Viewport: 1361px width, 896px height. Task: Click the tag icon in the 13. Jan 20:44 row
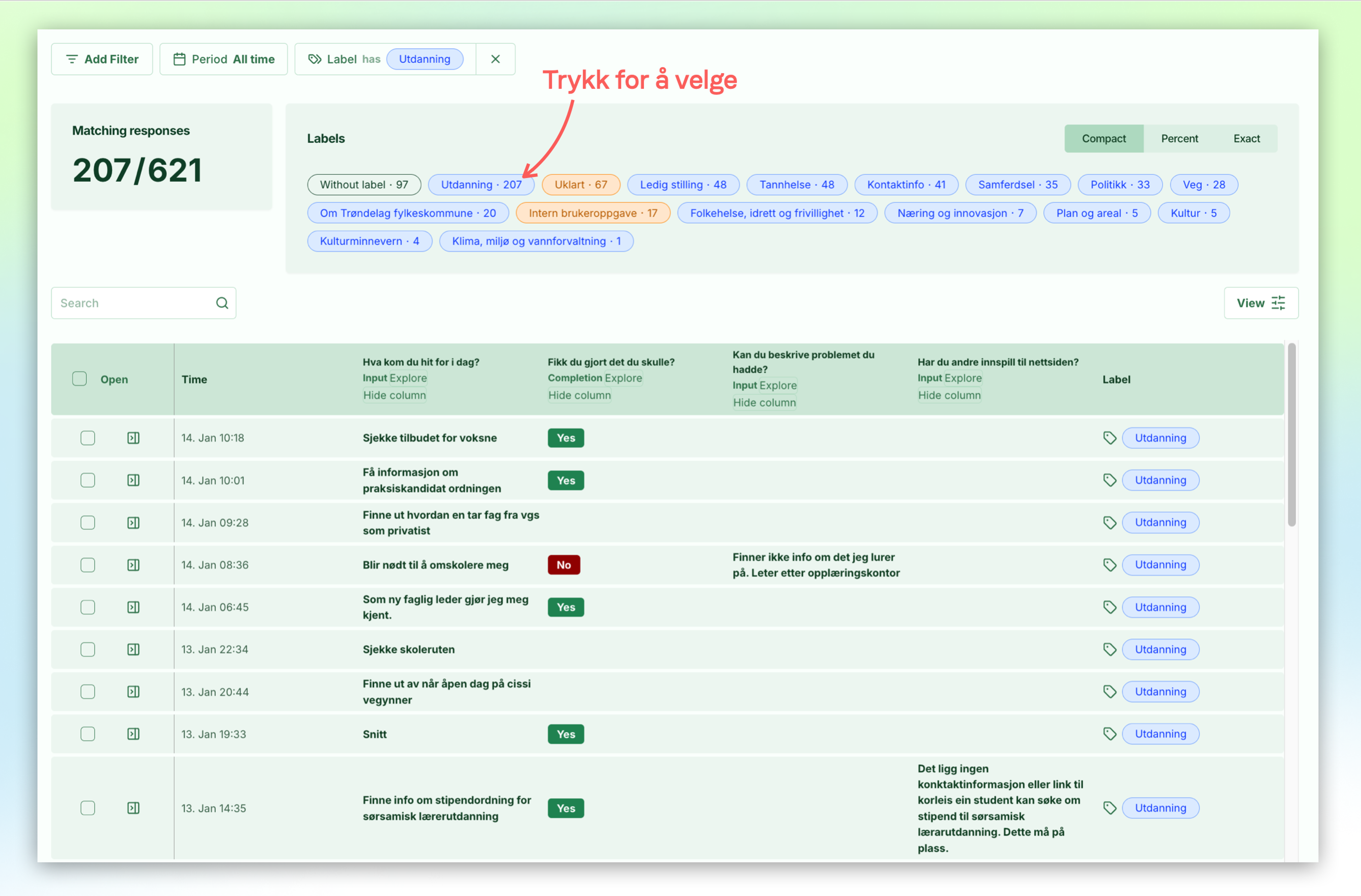1109,692
